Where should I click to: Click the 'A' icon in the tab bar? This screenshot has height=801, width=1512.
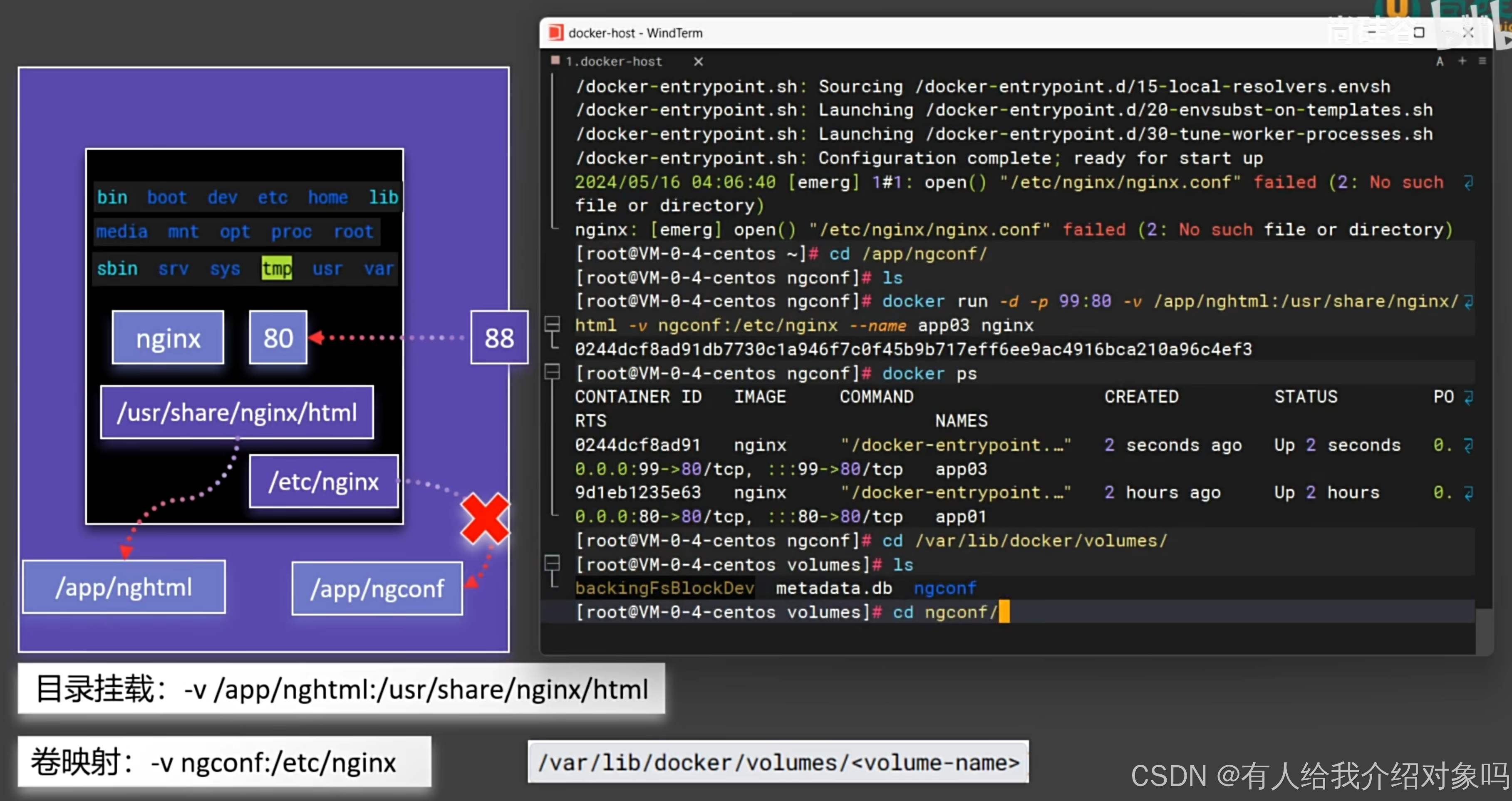(x=1439, y=62)
